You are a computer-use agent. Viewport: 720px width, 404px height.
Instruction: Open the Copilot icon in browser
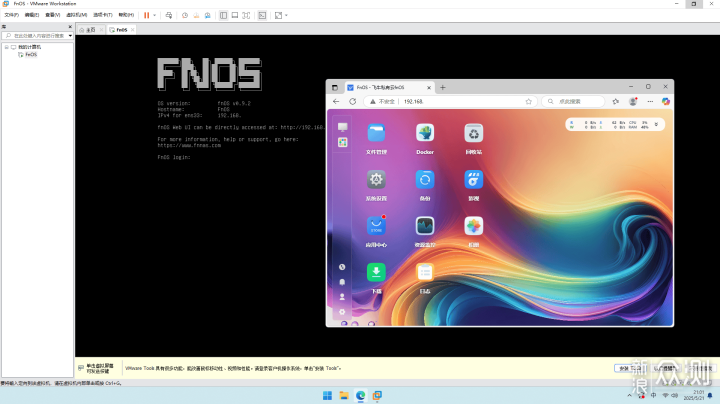[x=666, y=101]
